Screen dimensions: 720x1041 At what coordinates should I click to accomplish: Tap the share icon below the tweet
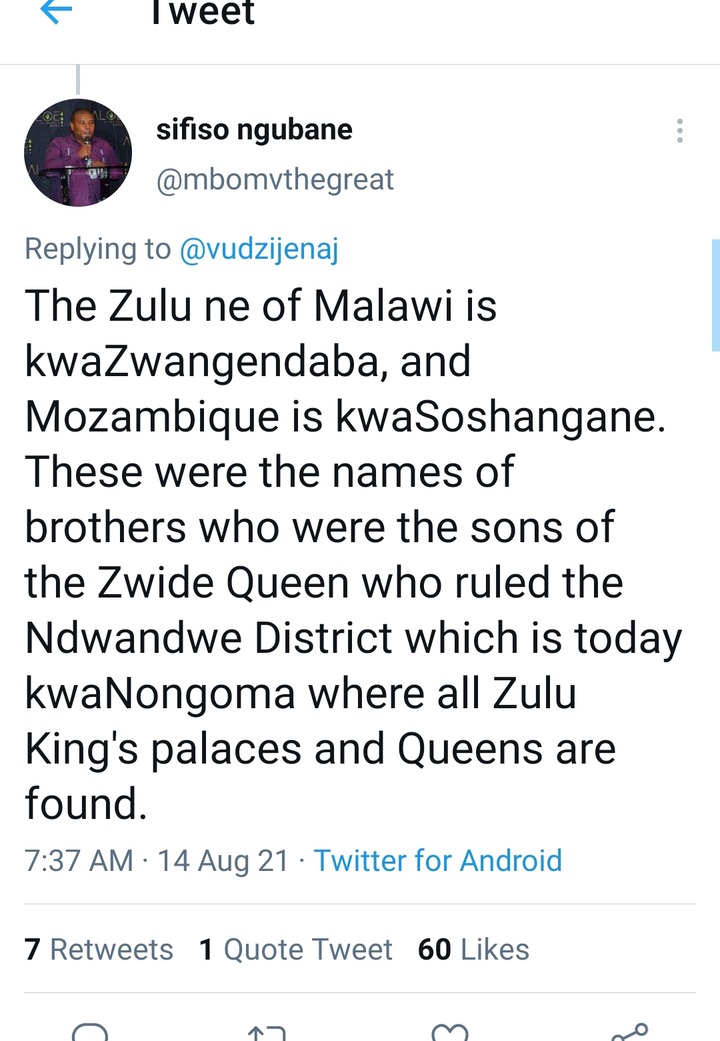click(x=629, y=1032)
